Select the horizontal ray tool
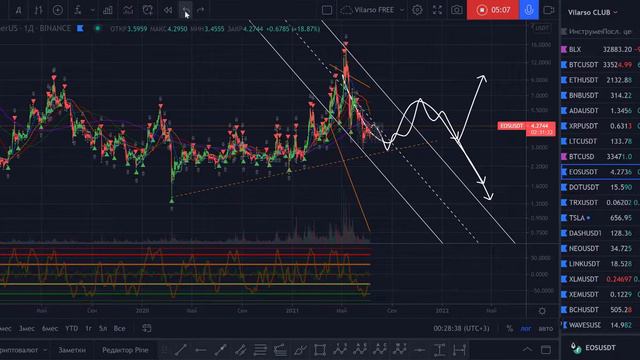640x360 pixels. click(200, 350)
